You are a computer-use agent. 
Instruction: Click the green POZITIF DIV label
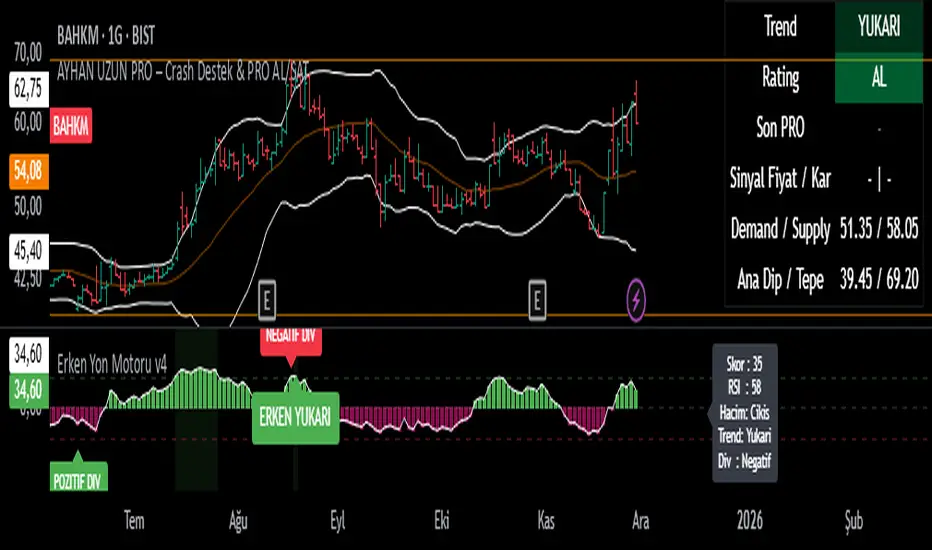(78, 477)
